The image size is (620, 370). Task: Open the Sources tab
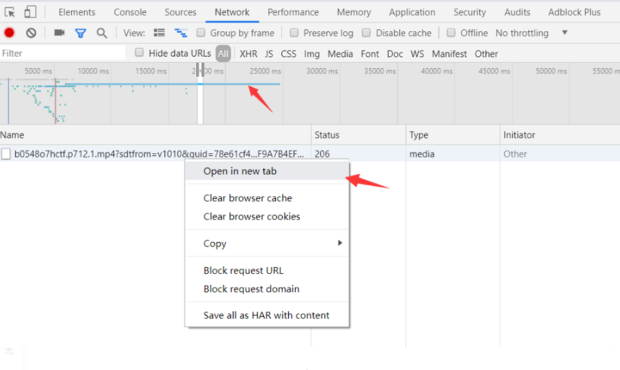click(x=180, y=12)
